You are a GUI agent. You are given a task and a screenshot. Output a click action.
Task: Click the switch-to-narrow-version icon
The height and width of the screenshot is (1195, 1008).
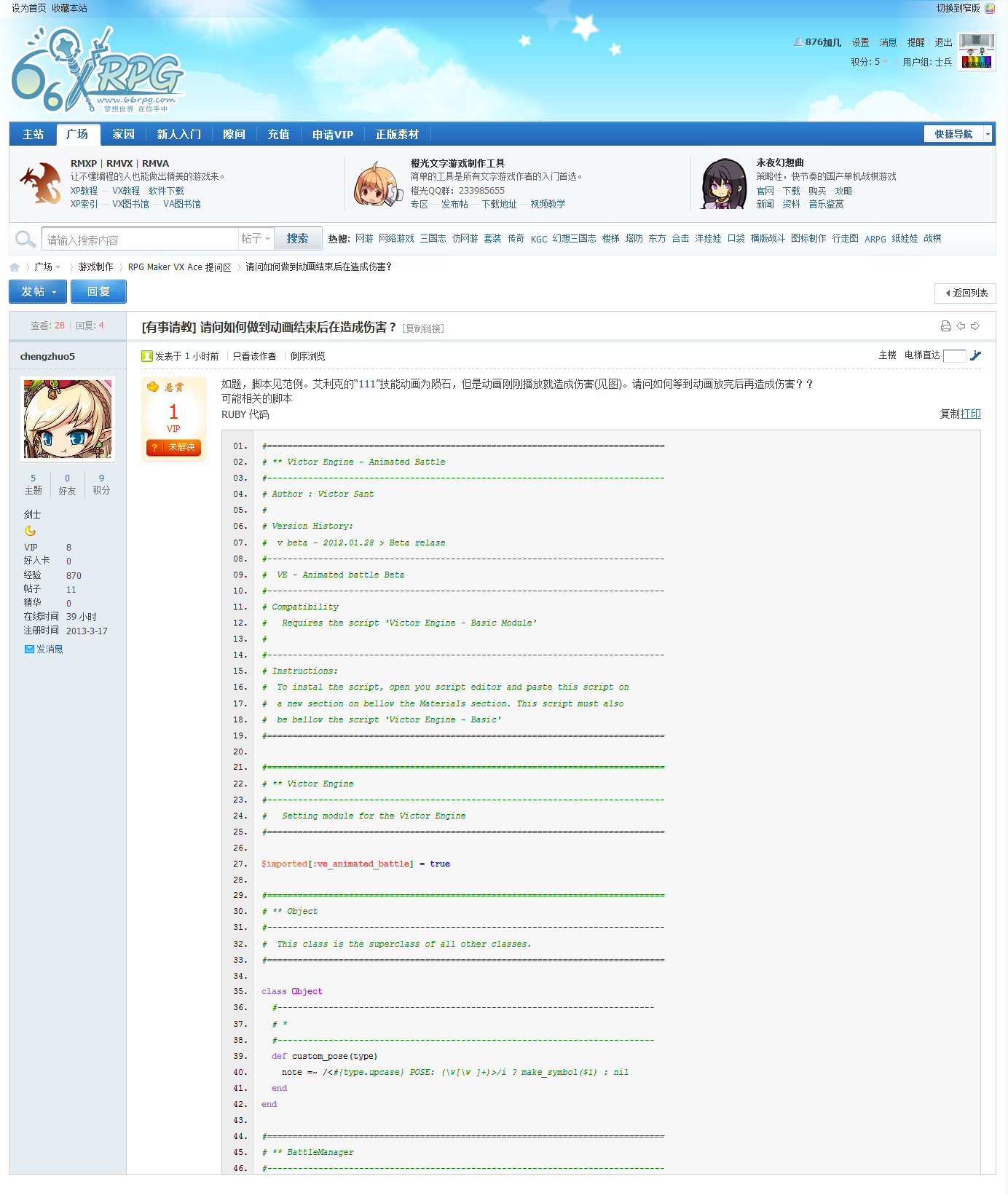click(990, 9)
